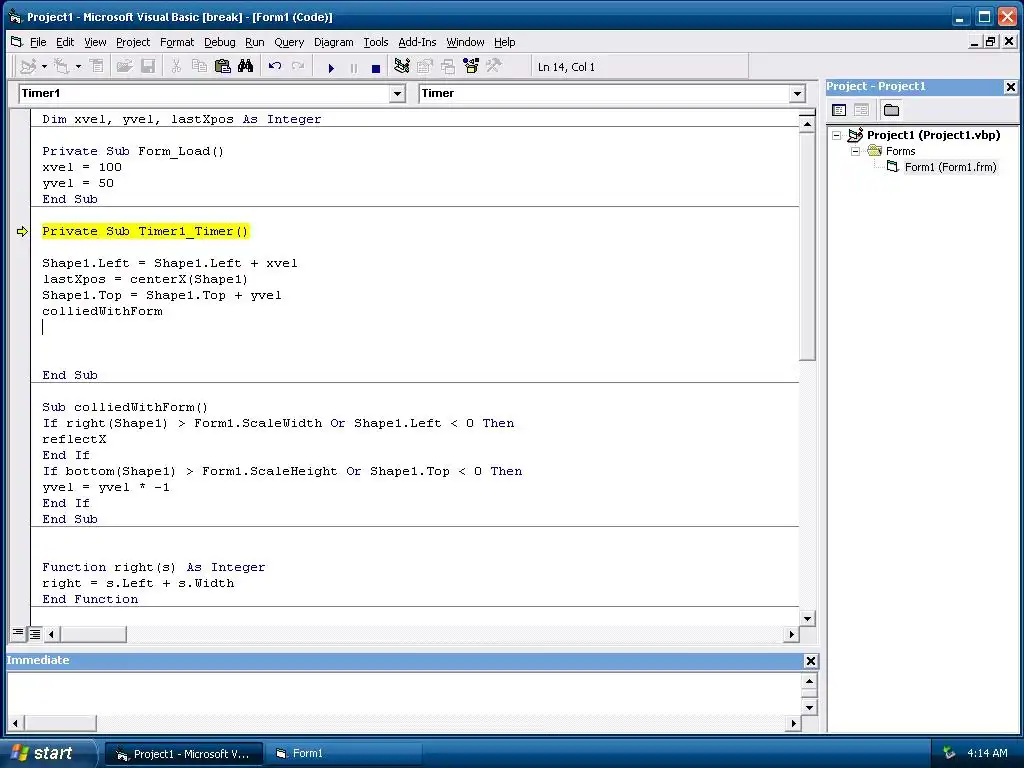The width and height of the screenshot is (1024, 768).
Task: Switch to Full Module View at code window bottom
Action: point(35,633)
